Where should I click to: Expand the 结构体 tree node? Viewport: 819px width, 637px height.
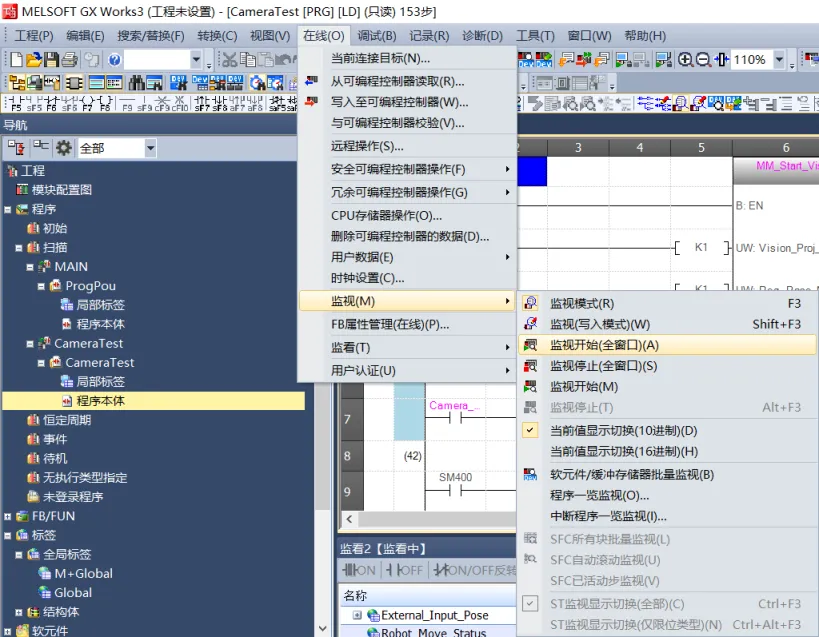[19, 612]
